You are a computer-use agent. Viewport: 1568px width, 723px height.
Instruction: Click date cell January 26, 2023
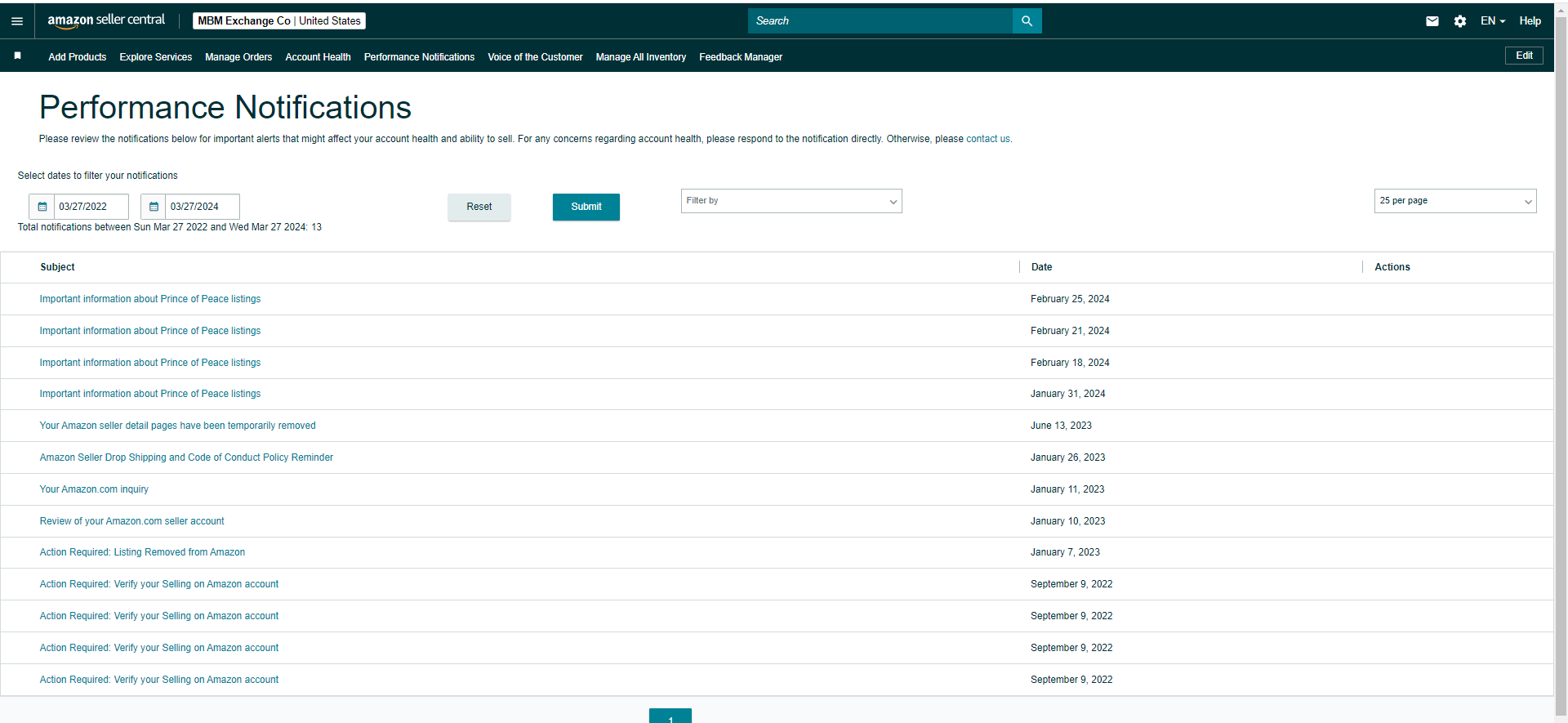pyautogui.click(x=1067, y=457)
